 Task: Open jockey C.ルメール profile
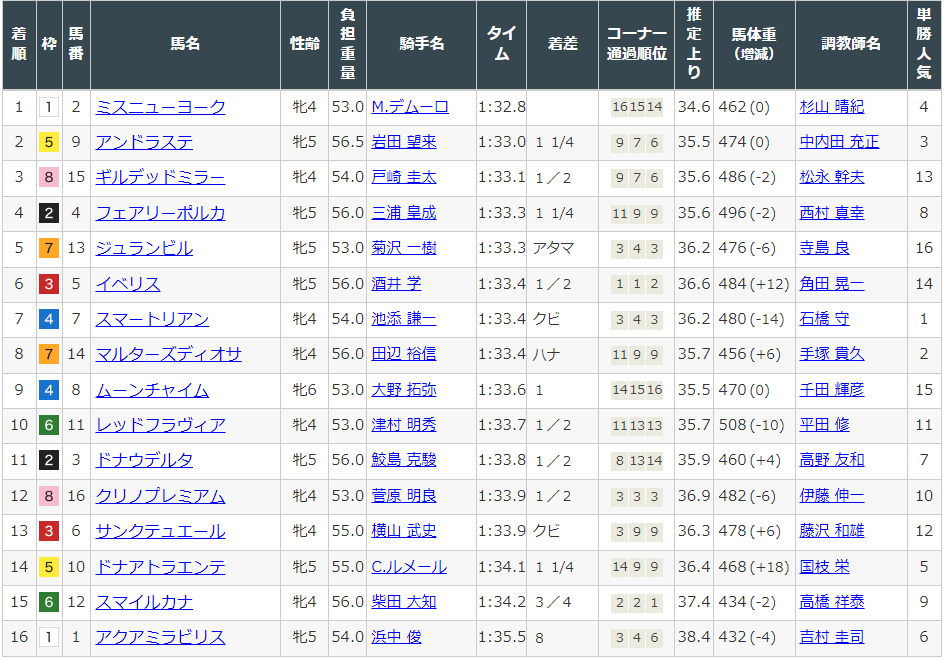(409, 567)
